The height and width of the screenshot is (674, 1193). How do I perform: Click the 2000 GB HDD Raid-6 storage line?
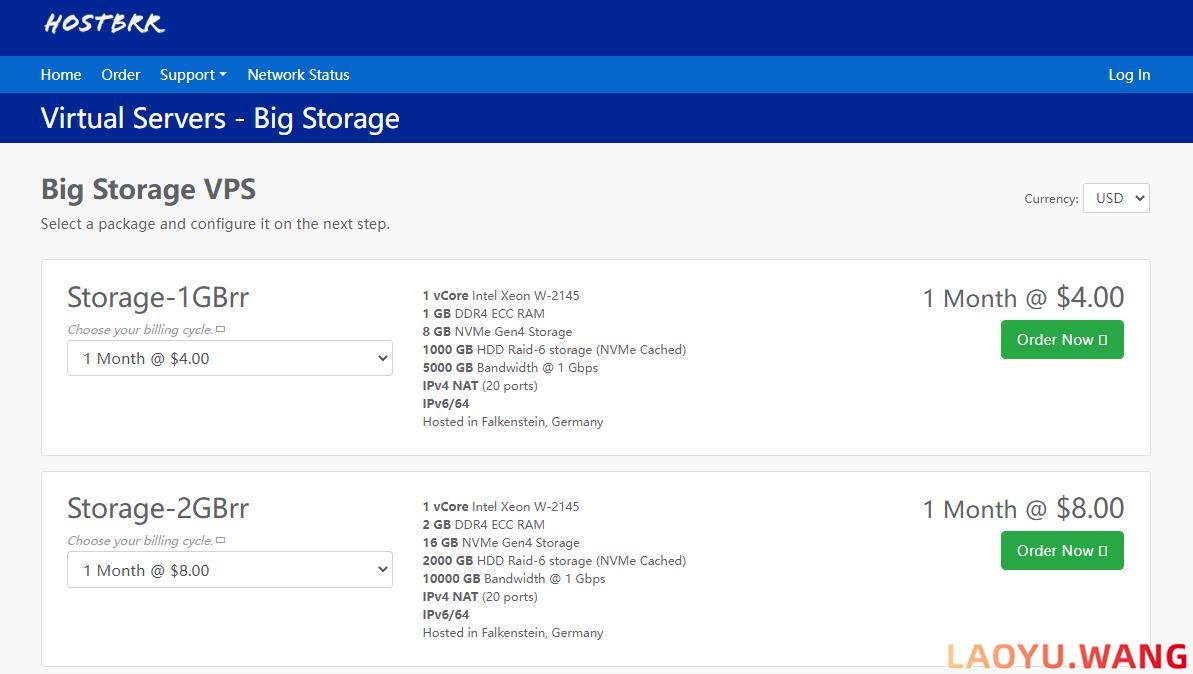tap(554, 561)
